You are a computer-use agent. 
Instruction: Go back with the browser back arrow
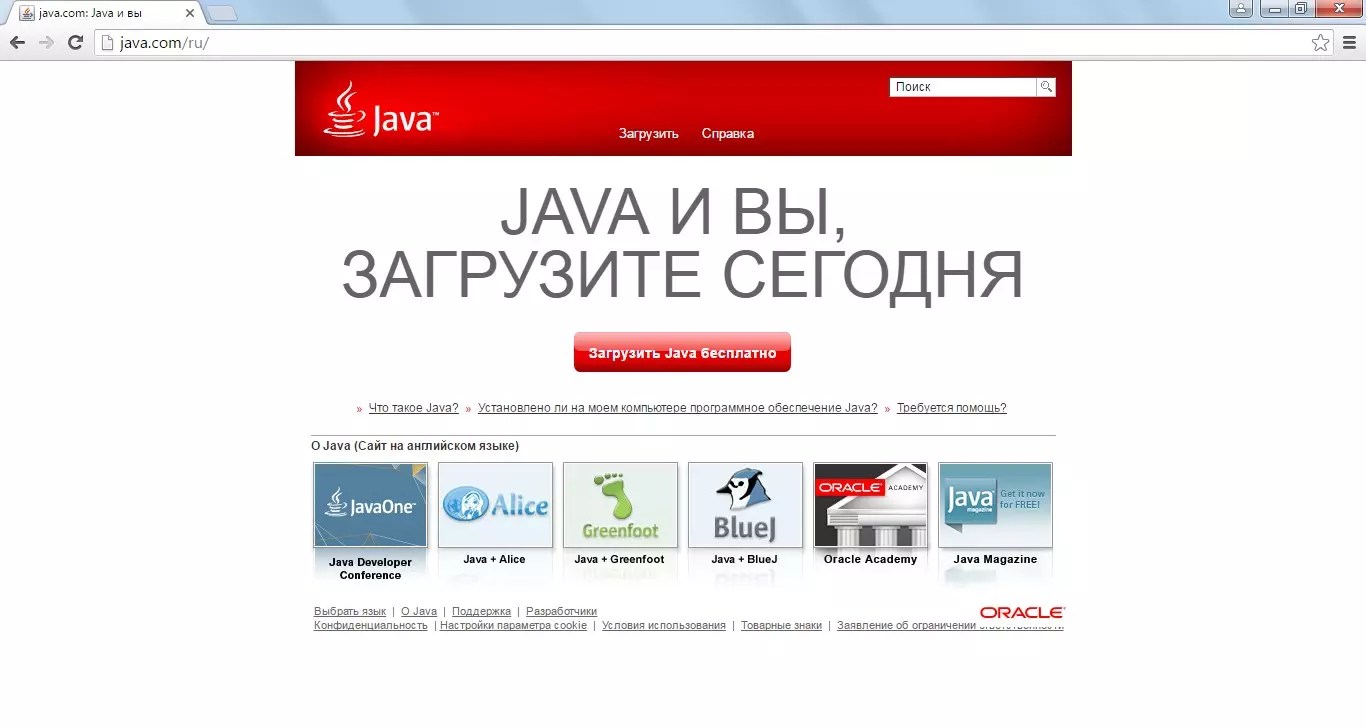click(x=17, y=42)
